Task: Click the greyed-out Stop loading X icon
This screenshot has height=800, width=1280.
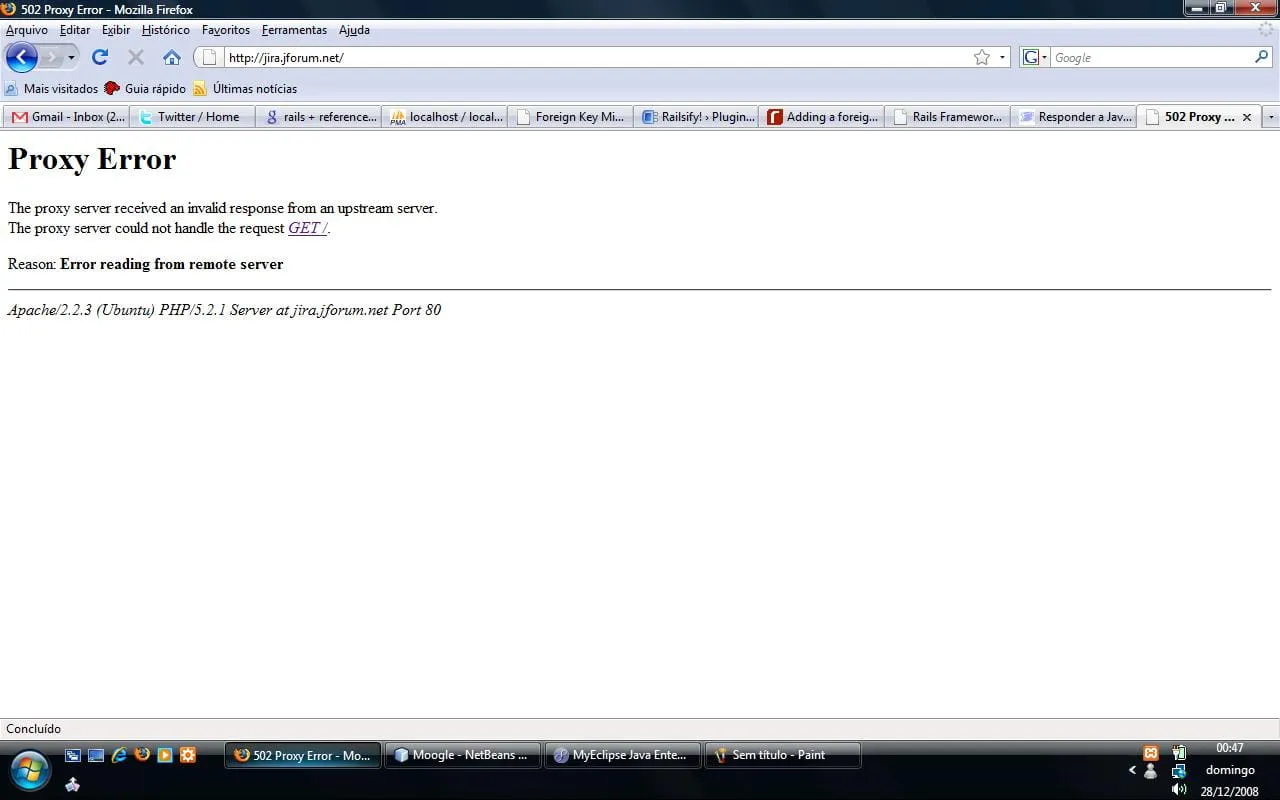Action: tap(136, 57)
